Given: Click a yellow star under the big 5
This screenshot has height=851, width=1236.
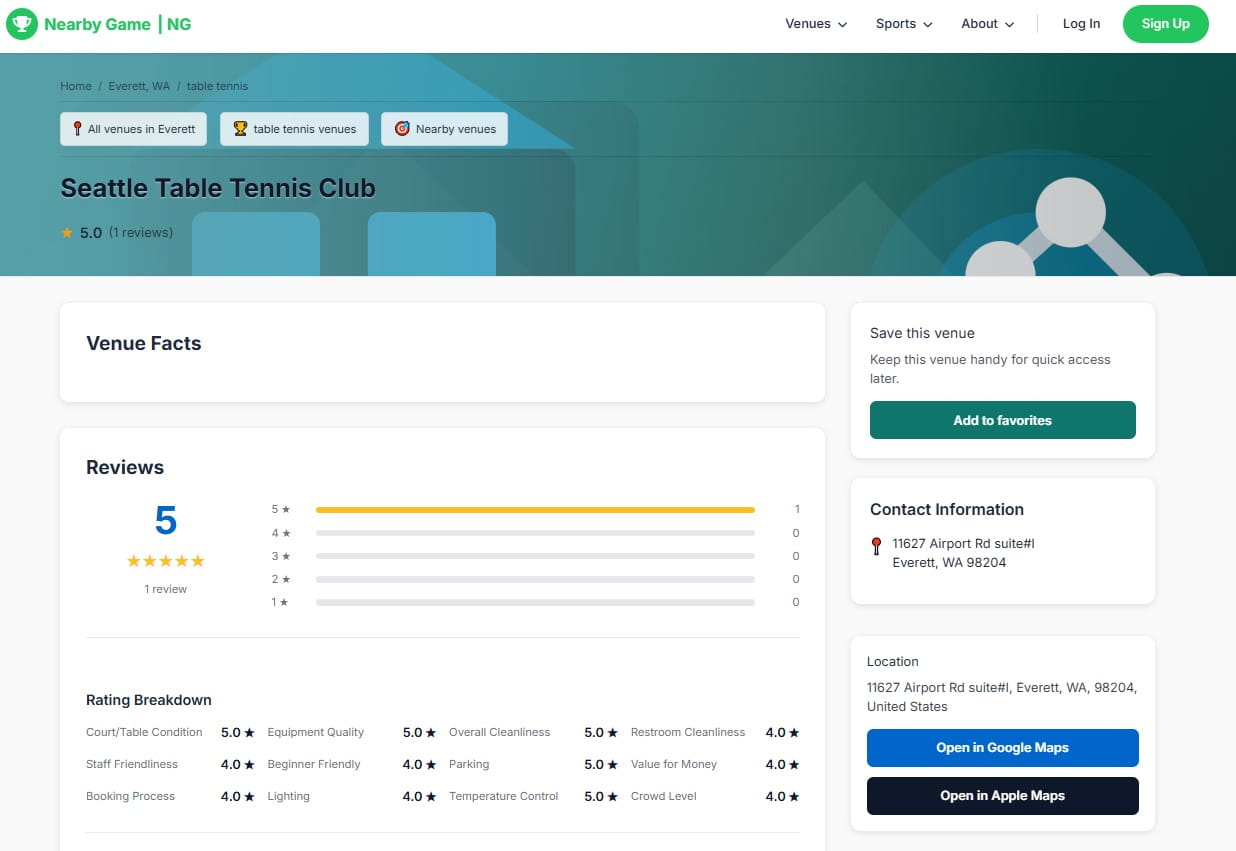Looking at the screenshot, I should [x=165, y=561].
